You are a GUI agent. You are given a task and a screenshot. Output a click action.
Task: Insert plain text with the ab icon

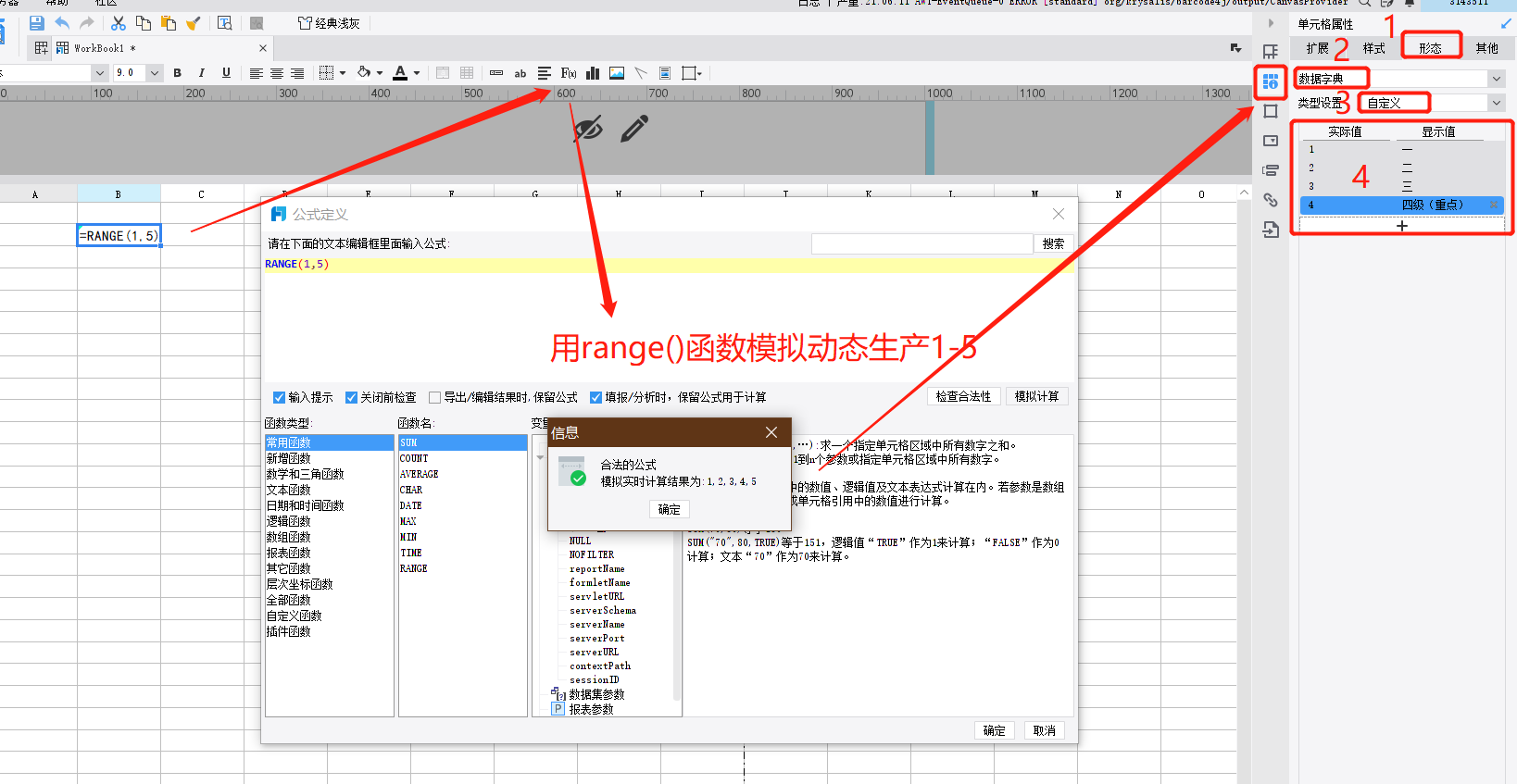(x=520, y=73)
